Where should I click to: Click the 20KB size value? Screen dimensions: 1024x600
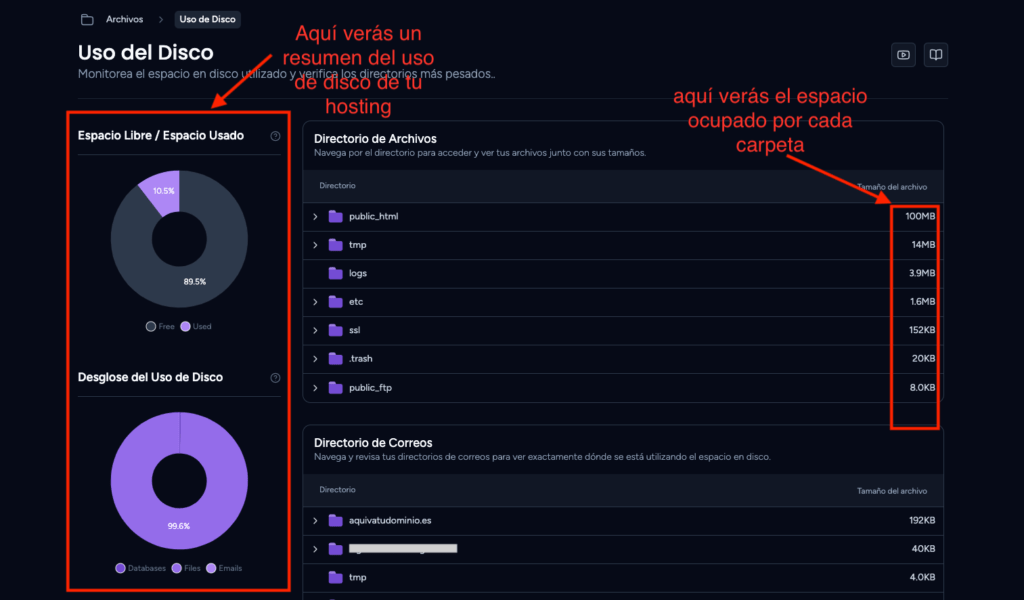click(923, 358)
